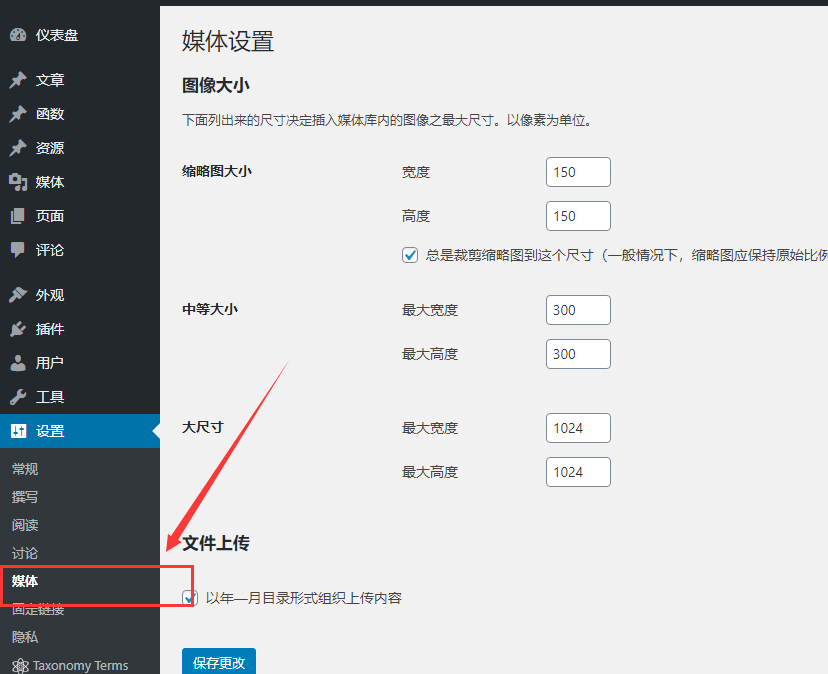Open the 阅读 reading settings submenu
The width and height of the screenshot is (828, 674).
(x=25, y=525)
